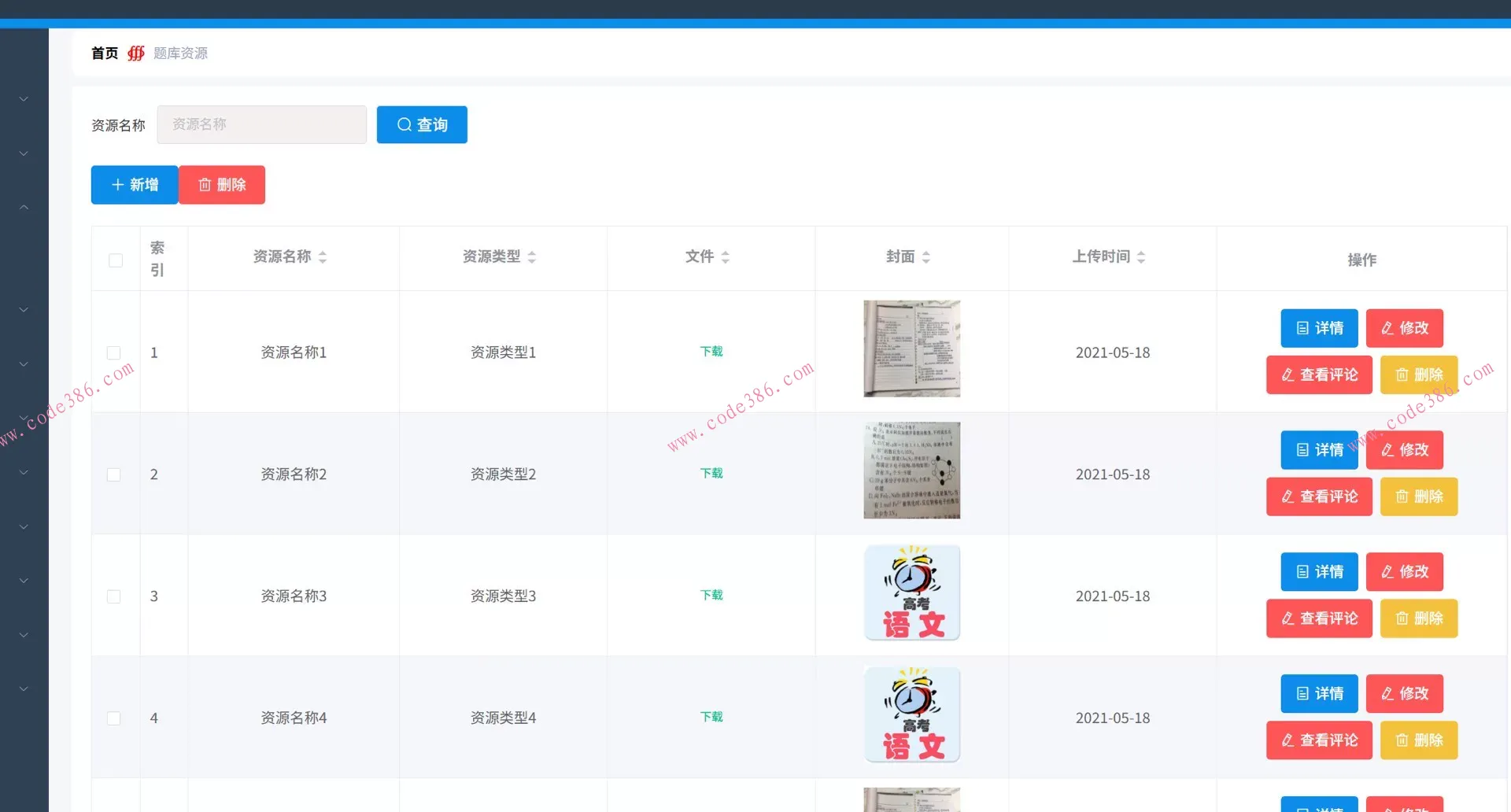This screenshot has width=1511, height=812.
Task: Select the 题库资源 breadcrumb entry
Action: click(180, 53)
